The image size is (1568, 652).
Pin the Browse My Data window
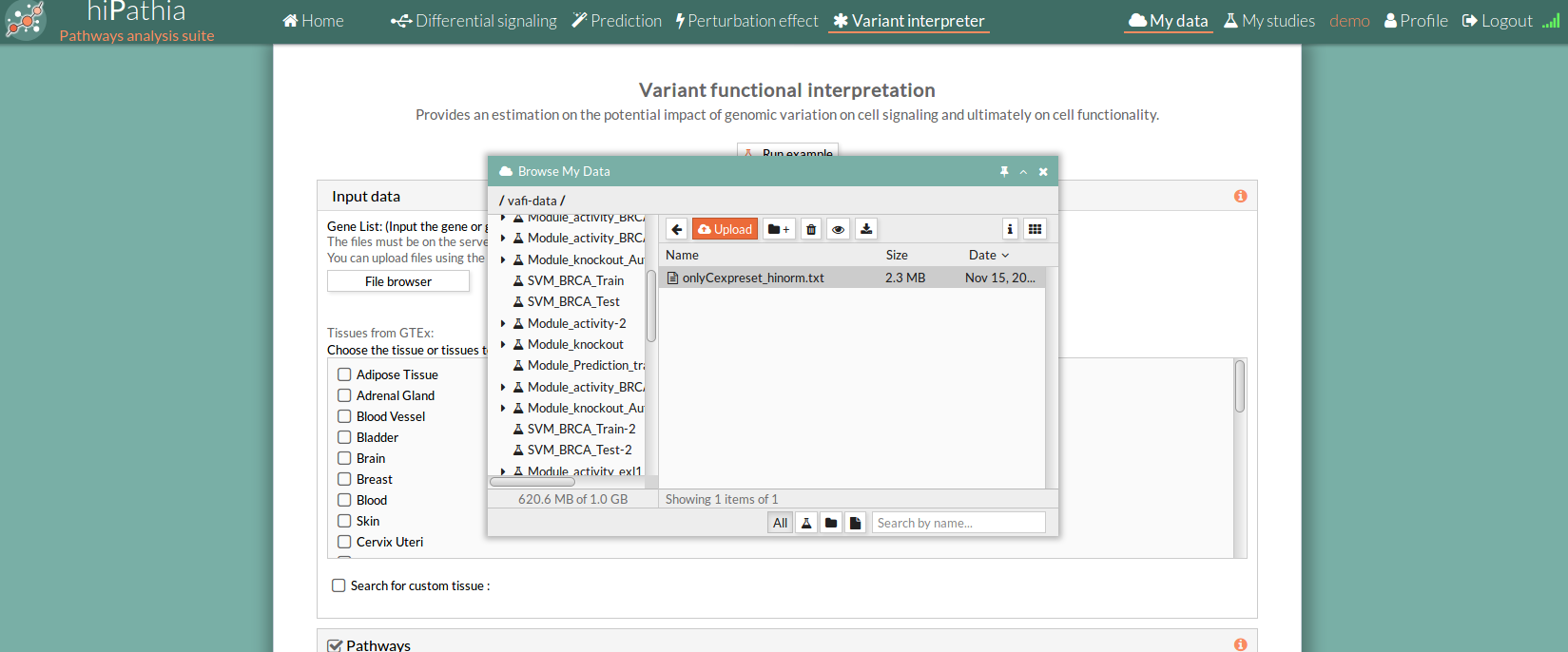click(1004, 172)
